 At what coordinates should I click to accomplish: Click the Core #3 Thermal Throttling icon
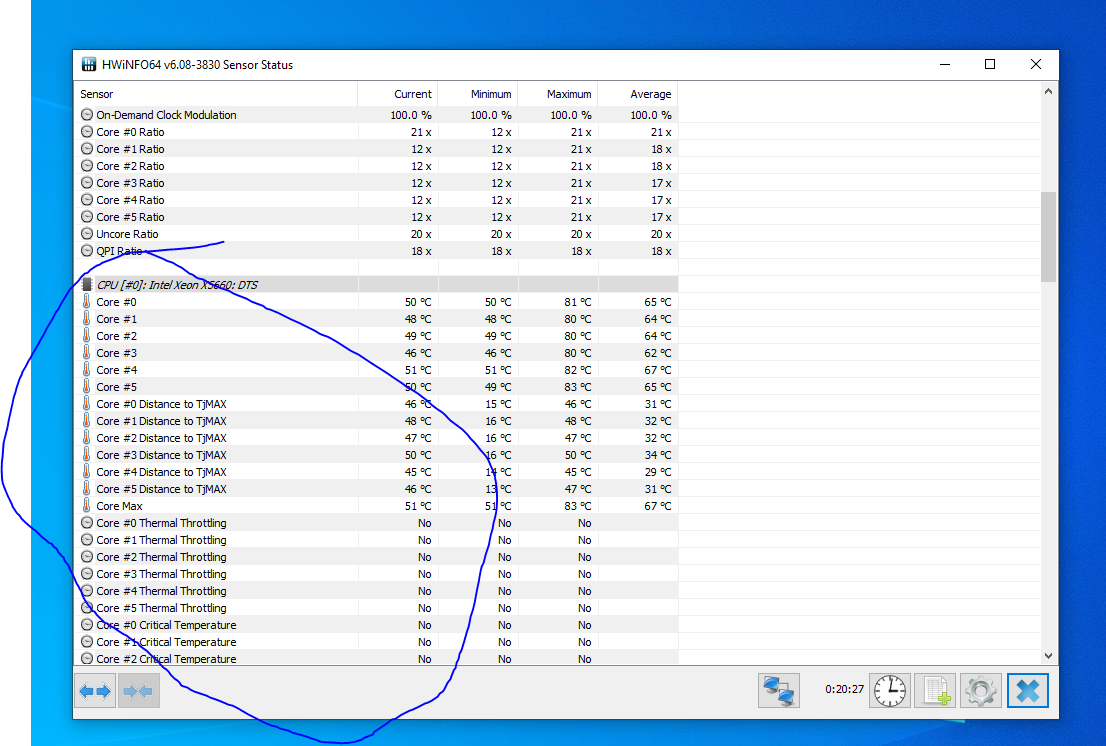coord(87,574)
